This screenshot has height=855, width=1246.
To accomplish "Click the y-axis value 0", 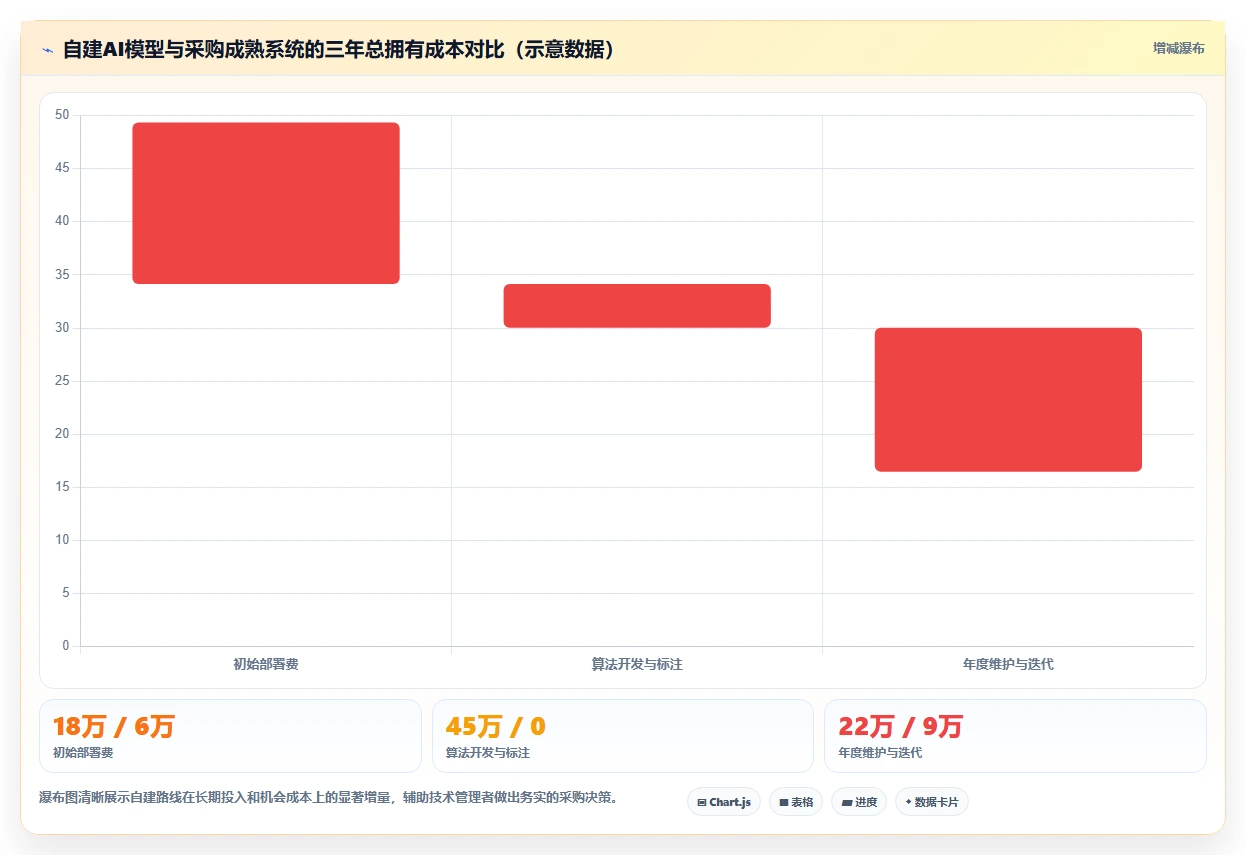I will [66, 646].
